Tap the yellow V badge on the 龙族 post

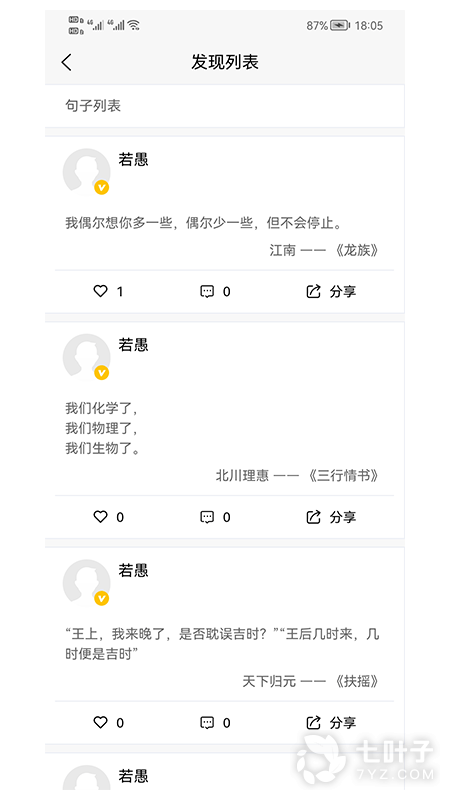coord(102,188)
